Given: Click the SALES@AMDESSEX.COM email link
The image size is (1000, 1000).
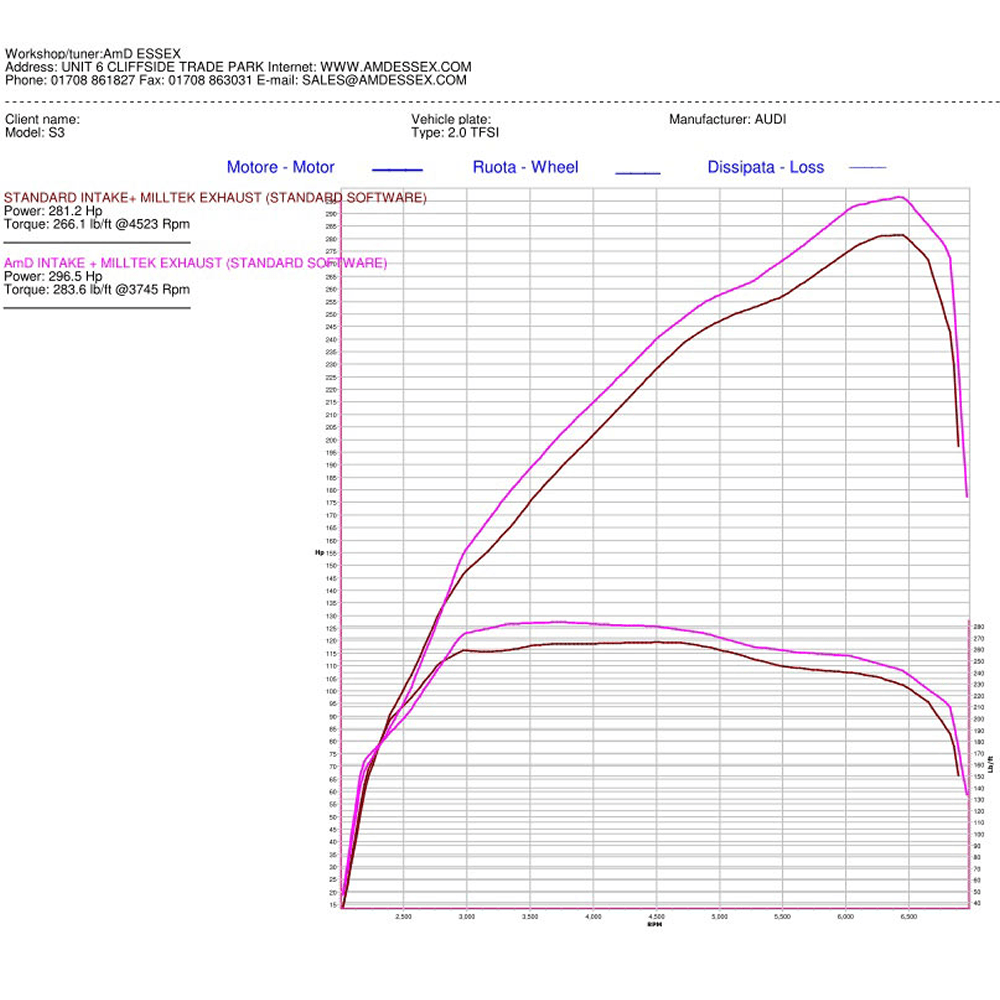Looking at the screenshot, I should pos(385,79).
